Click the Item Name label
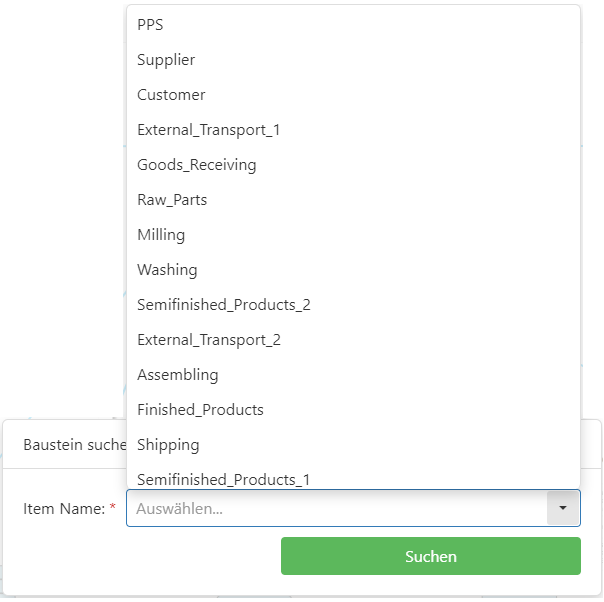This screenshot has width=604, height=602. tap(63, 509)
